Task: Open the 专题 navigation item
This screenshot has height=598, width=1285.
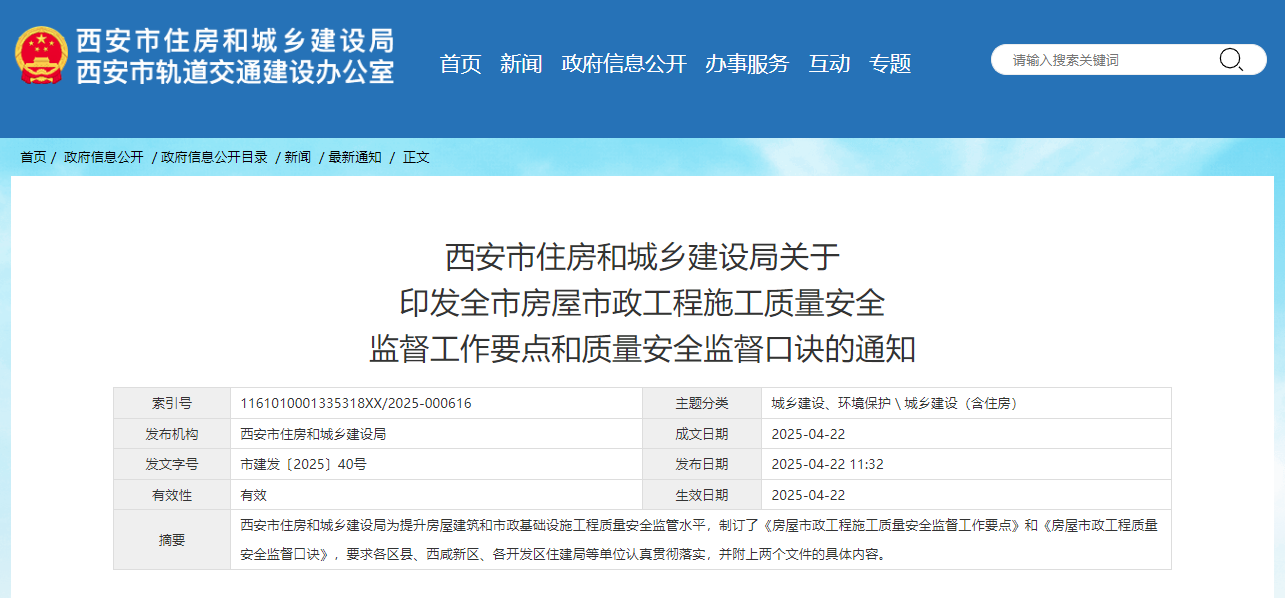Action: 889,63
